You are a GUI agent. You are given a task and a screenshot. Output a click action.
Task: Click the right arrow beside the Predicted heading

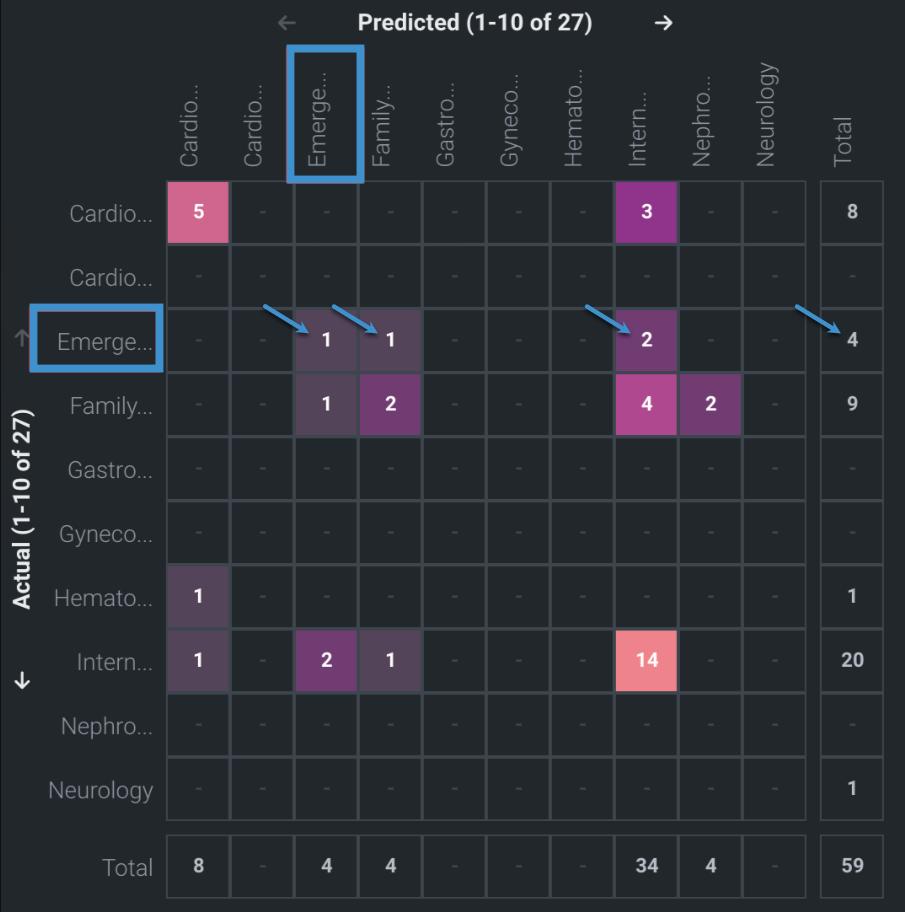pyautogui.click(x=663, y=23)
